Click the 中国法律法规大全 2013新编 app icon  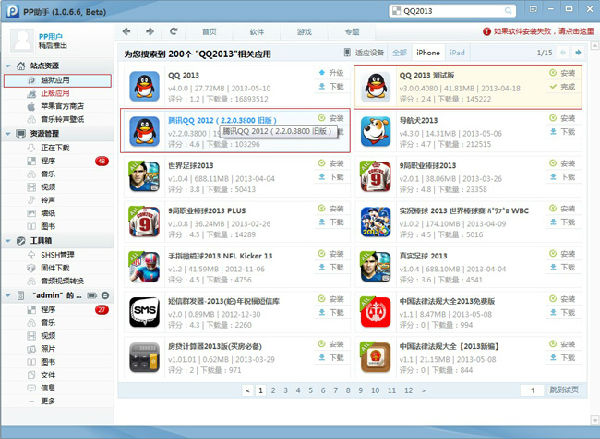(x=376, y=357)
